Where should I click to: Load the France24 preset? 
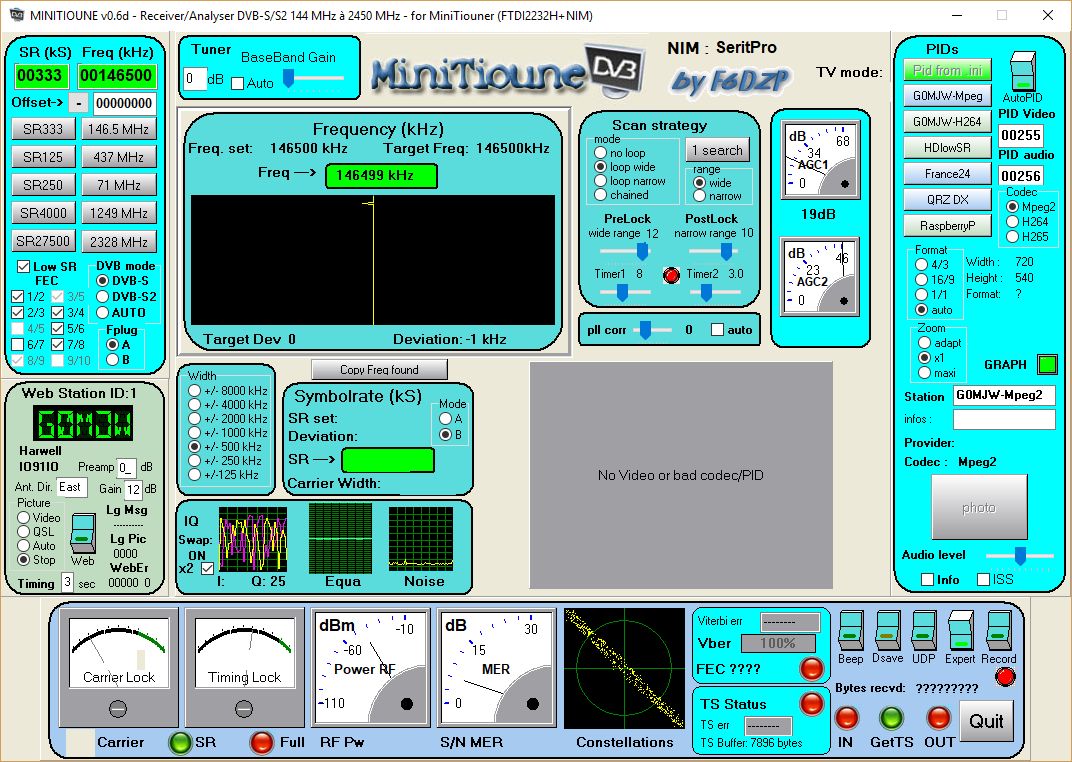[947, 174]
